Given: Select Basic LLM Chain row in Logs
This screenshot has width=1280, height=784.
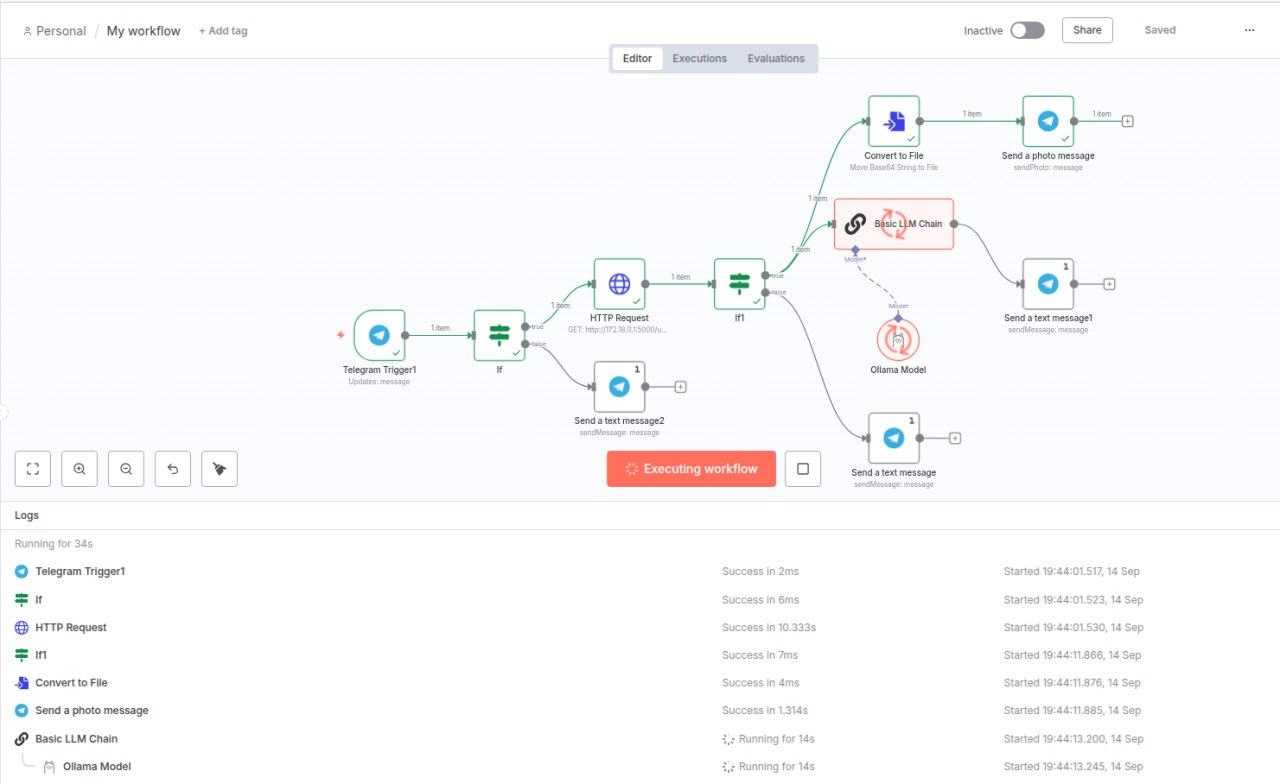Looking at the screenshot, I should pyautogui.click(x=640, y=739).
